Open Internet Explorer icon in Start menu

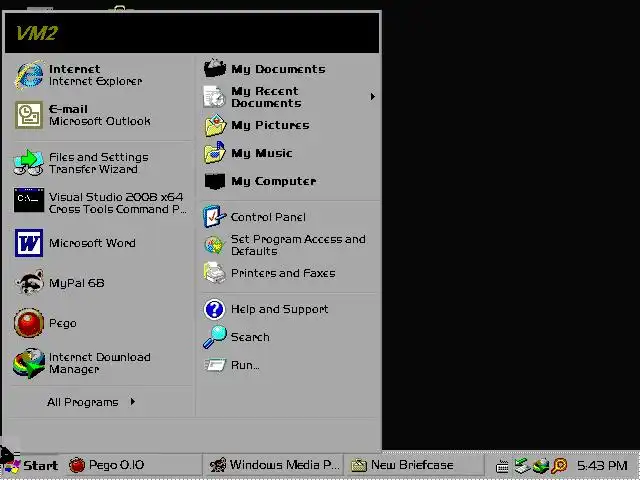point(29,75)
